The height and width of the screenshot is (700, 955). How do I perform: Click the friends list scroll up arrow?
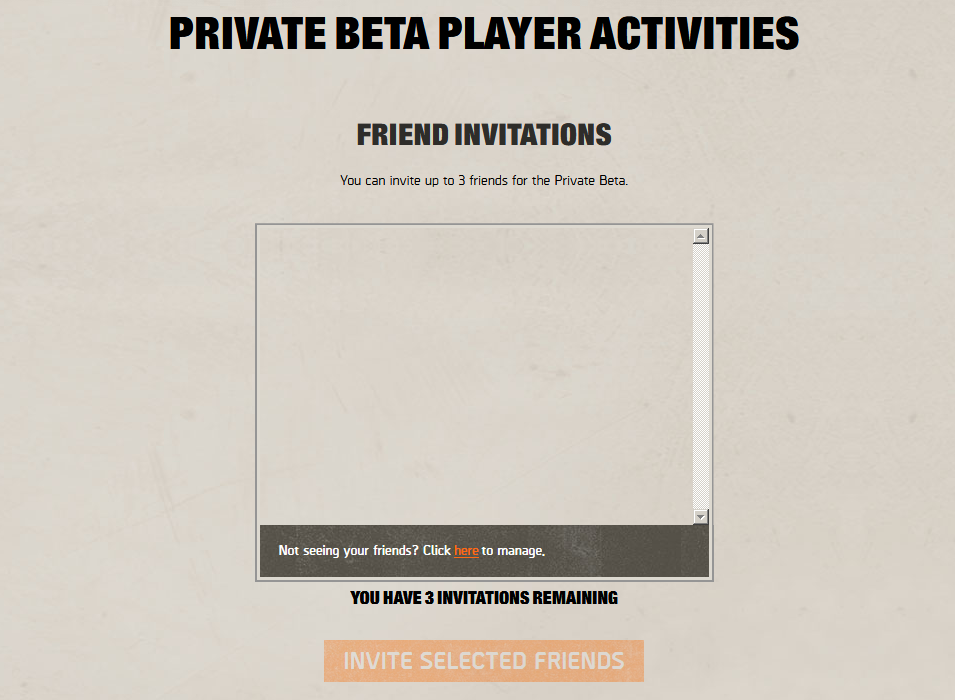coord(701,236)
